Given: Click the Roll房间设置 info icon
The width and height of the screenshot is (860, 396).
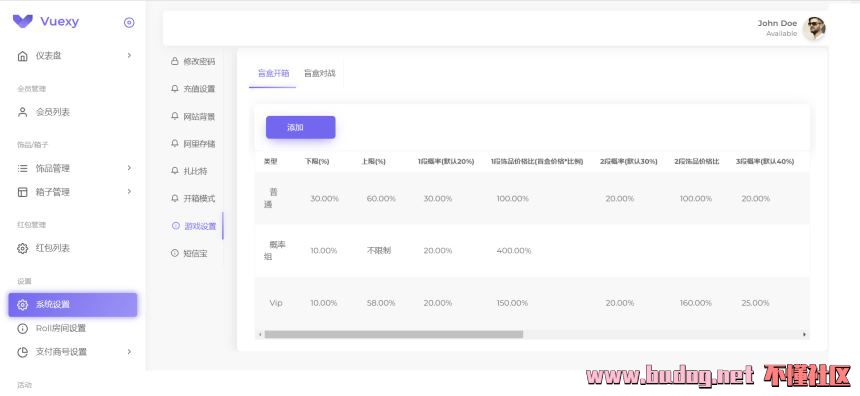Looking at the screenshot, I should [22, 329].
